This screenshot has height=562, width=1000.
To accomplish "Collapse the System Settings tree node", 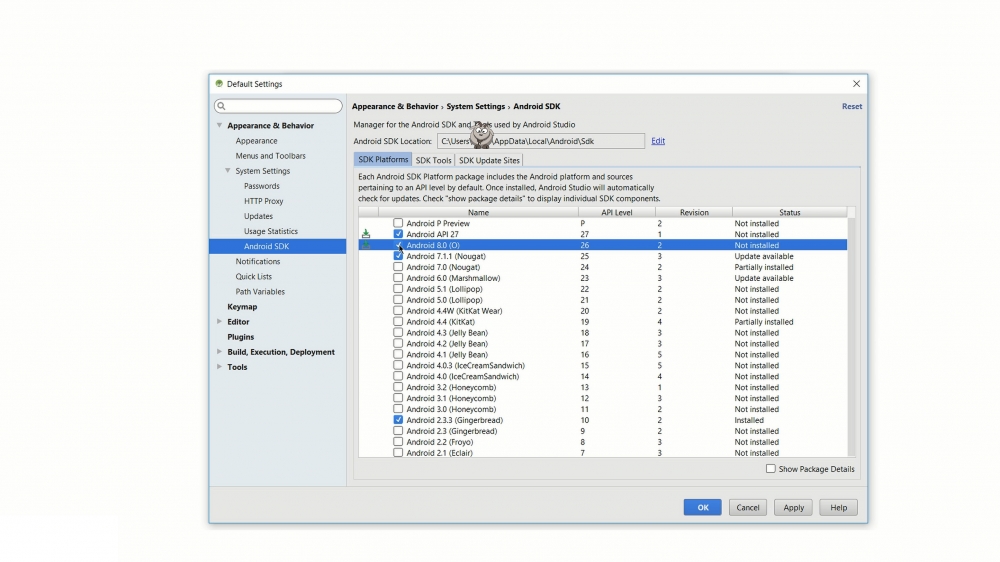I will click(x=228, y=171).
